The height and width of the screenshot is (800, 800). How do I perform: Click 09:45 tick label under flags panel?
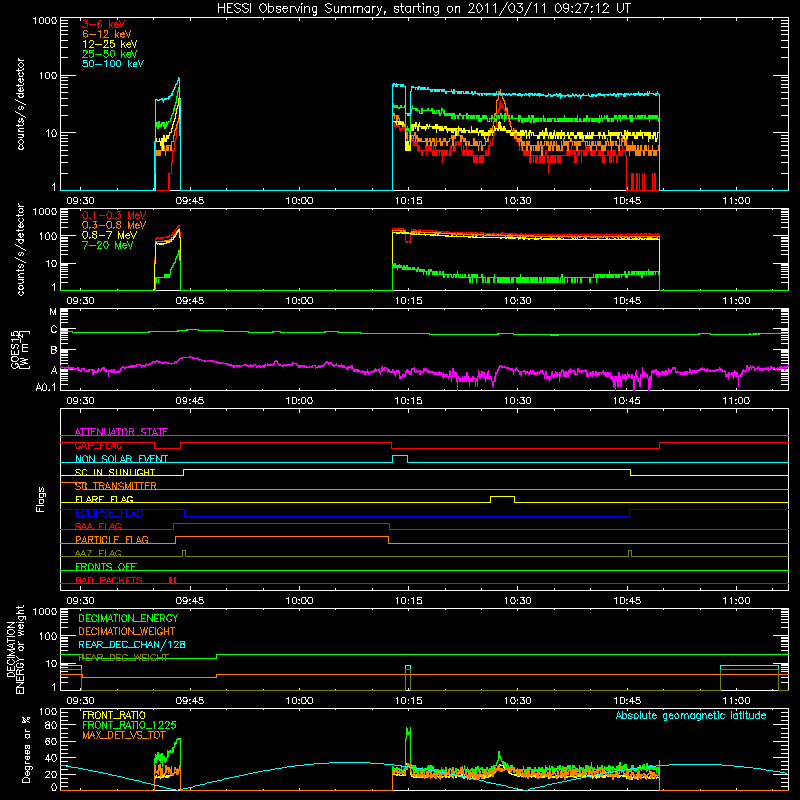(x=190, y=601)
